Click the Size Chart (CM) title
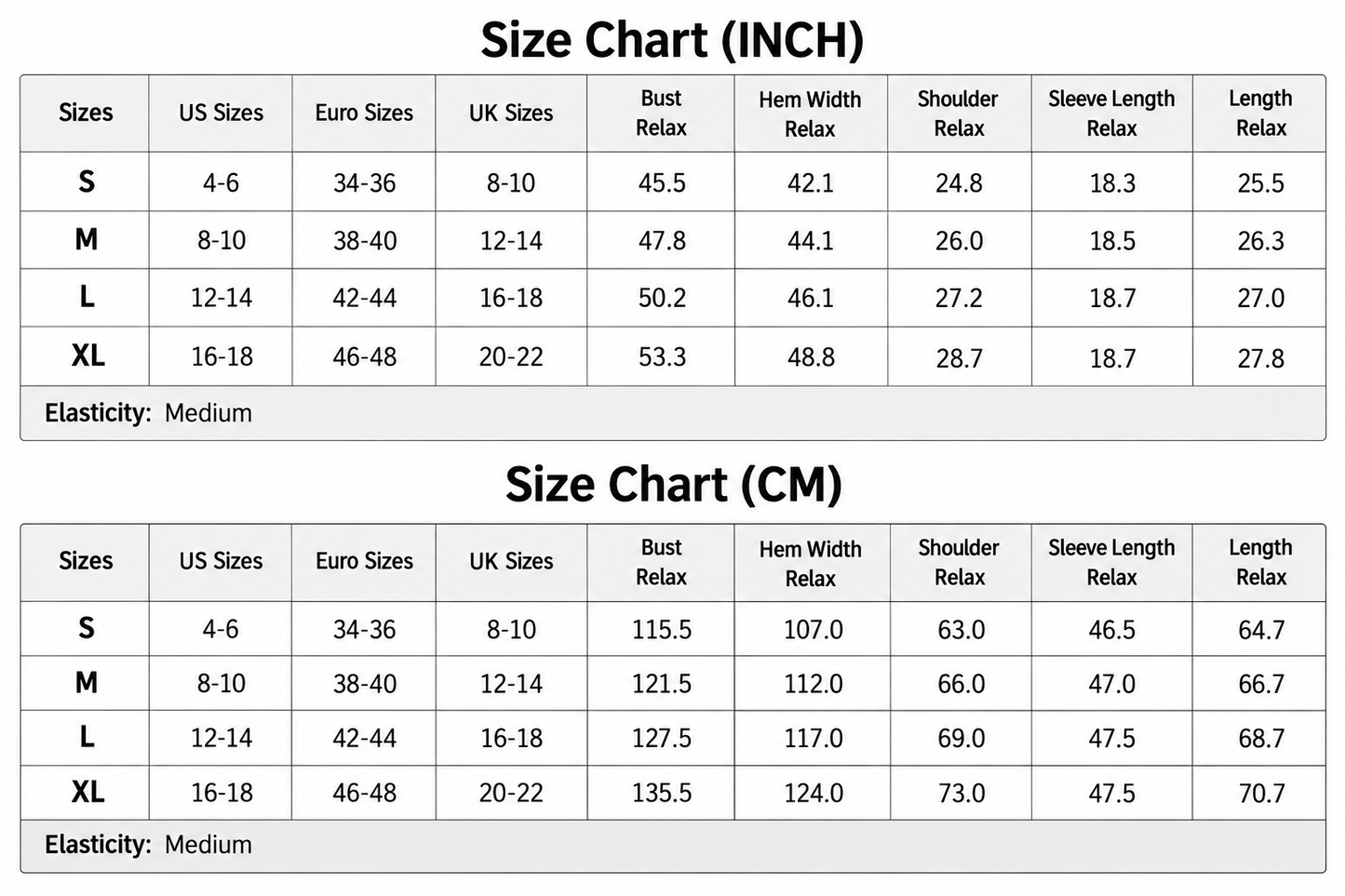The height and width of the screenshot is (896, 1345). (x=673, y=485)
